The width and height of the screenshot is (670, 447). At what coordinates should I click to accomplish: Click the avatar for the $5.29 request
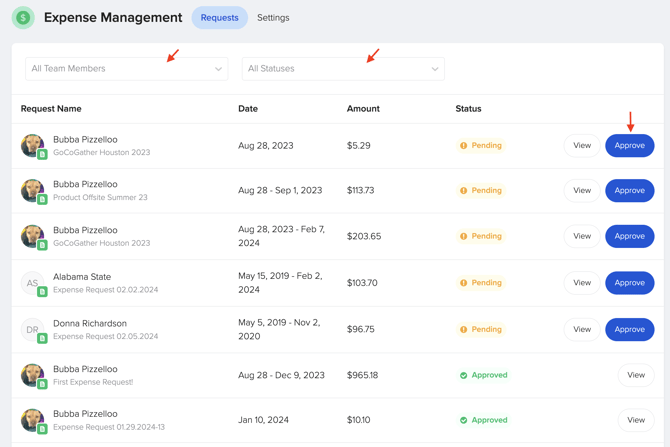[32, 145]
